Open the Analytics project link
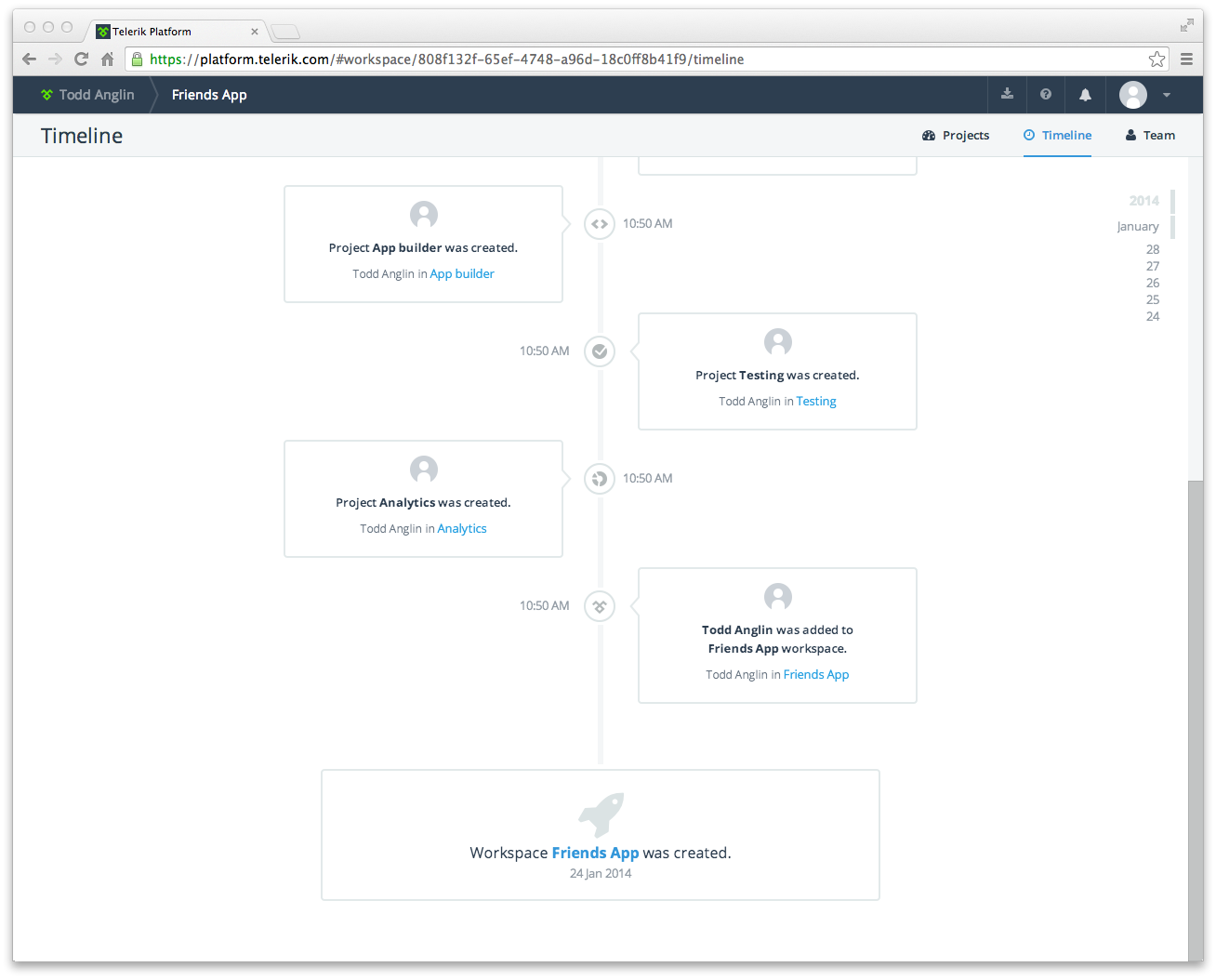This screenshot has width=1216, height=980. point(462,529)
